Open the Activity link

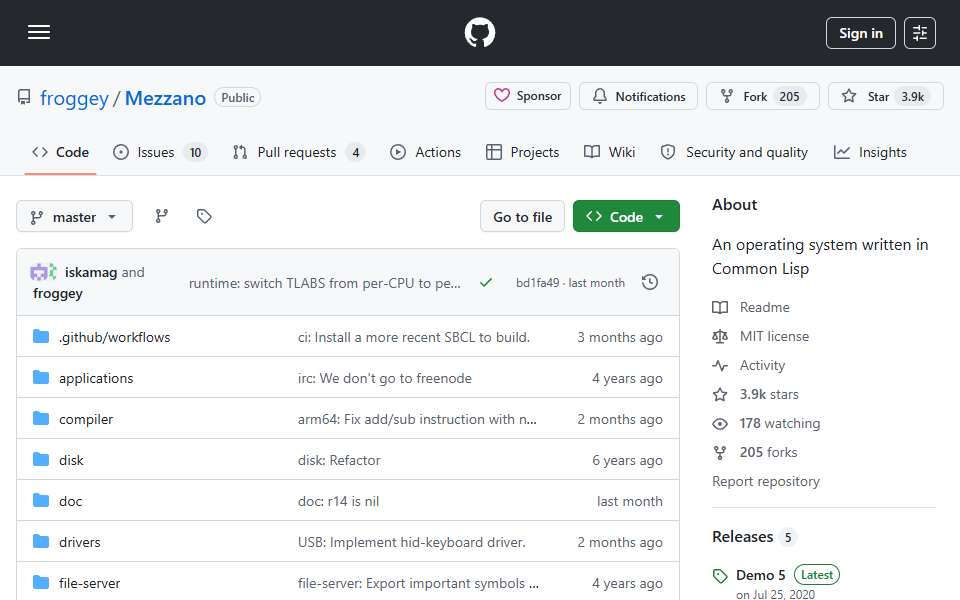[x=749, y=366]
